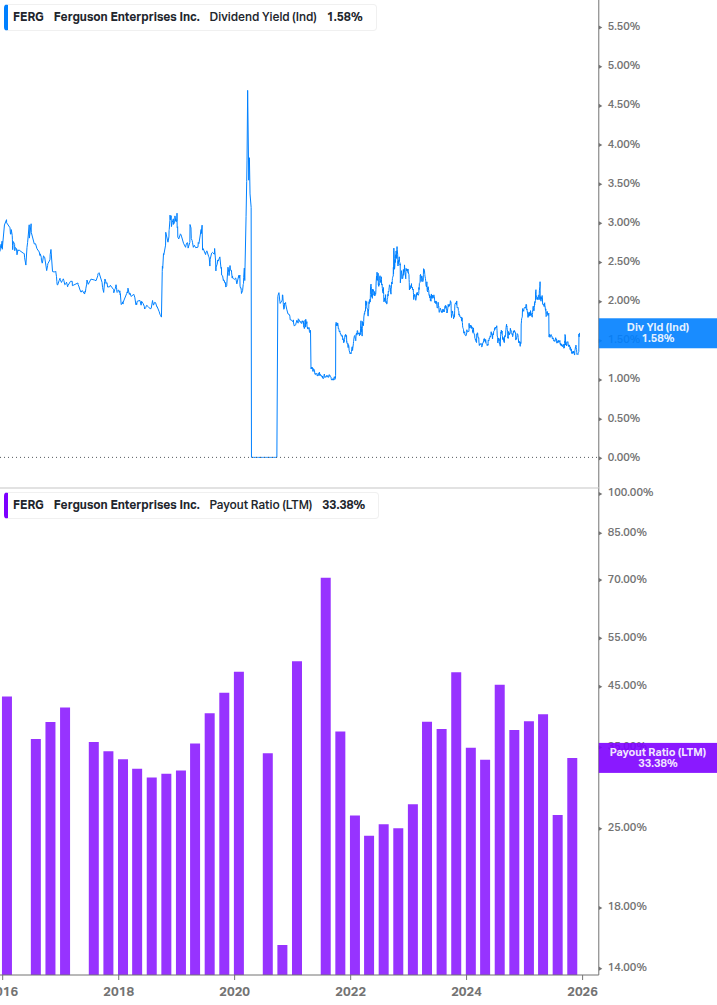Click the 70.00% payout ratio axis label
717x1005 pixels.
[627, 579]
